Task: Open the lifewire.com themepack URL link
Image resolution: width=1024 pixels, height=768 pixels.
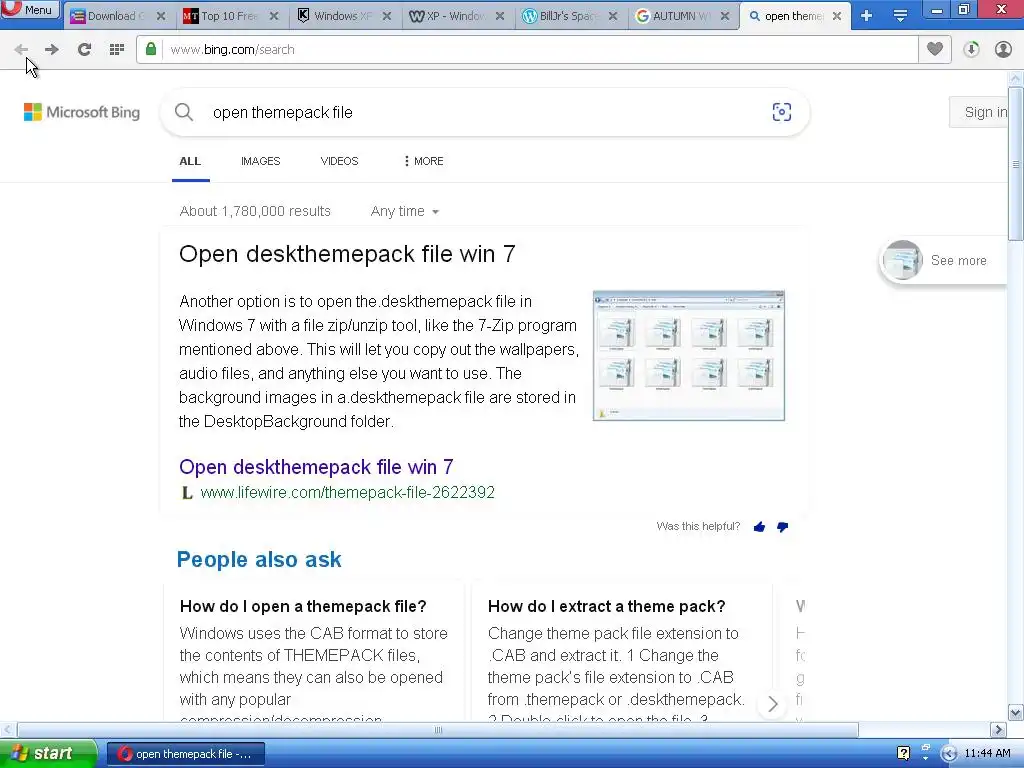Action: (347, 492)
